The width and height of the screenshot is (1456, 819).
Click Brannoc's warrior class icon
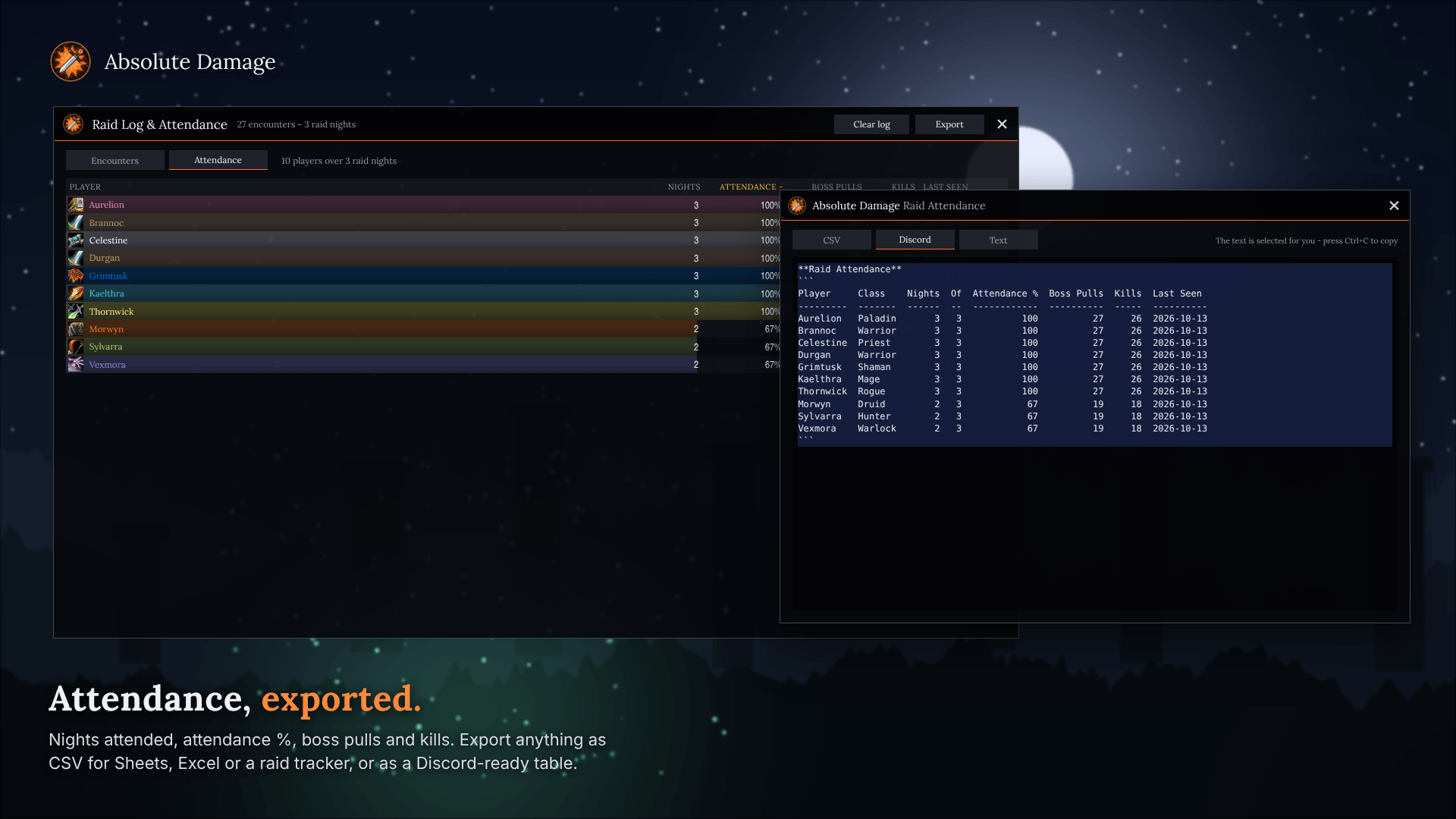76,223
